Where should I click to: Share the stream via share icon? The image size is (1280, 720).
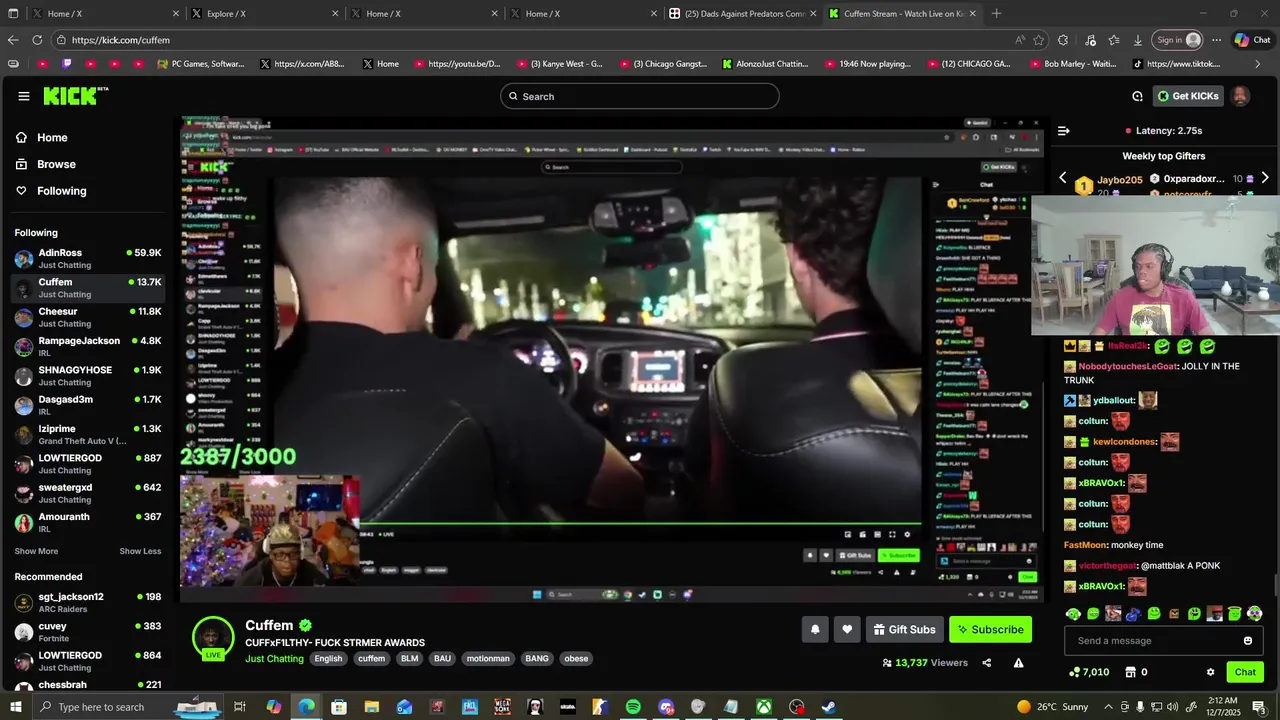tap(987, 663)
